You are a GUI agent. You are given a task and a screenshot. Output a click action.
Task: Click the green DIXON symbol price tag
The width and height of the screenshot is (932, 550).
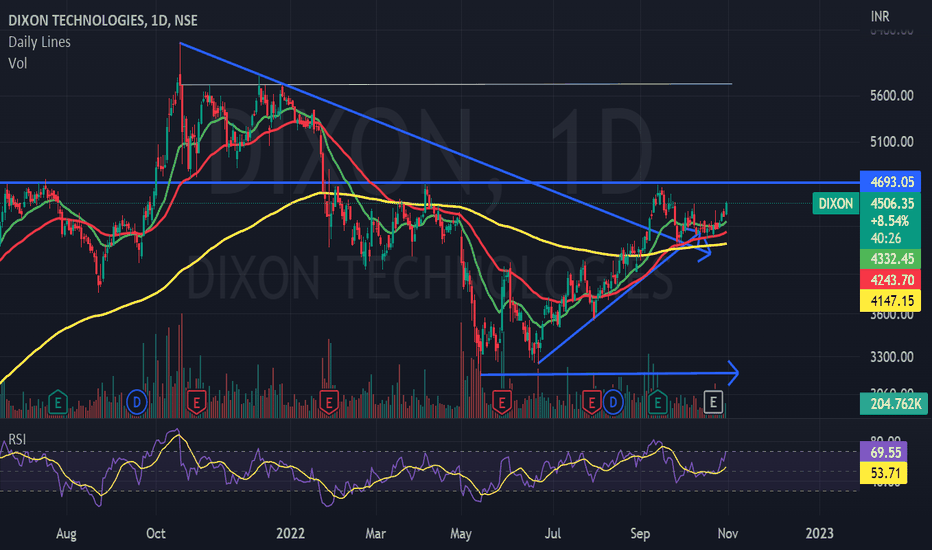click(x=836, y=204)
